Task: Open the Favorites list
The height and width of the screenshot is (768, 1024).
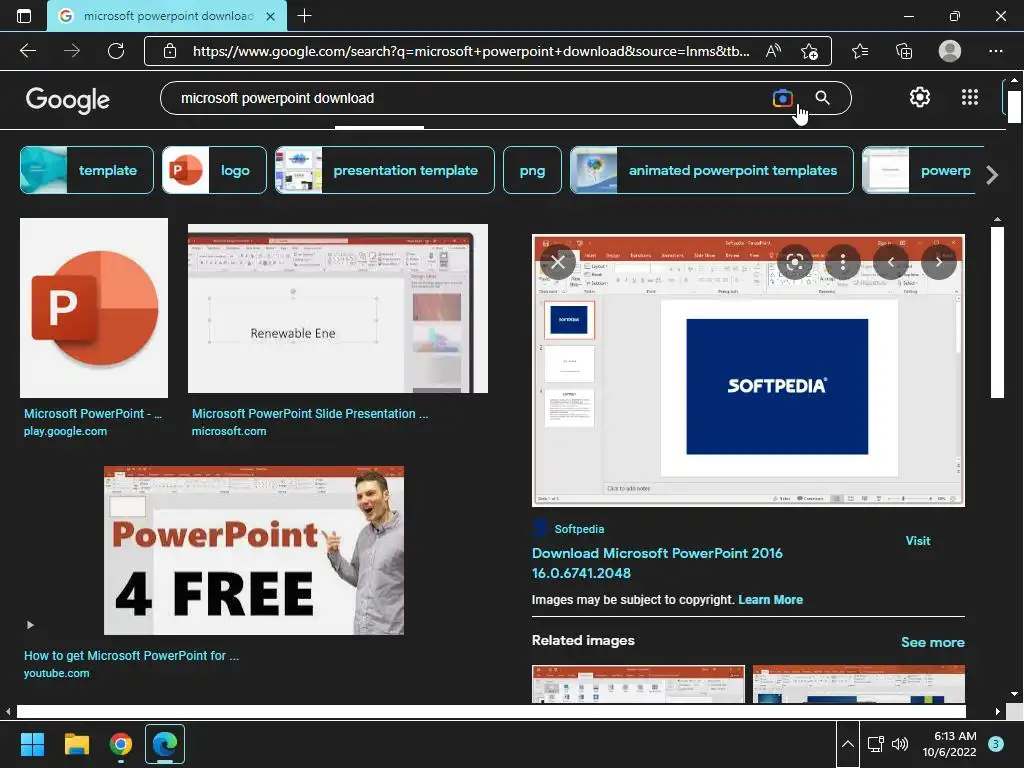Action: 860,51
